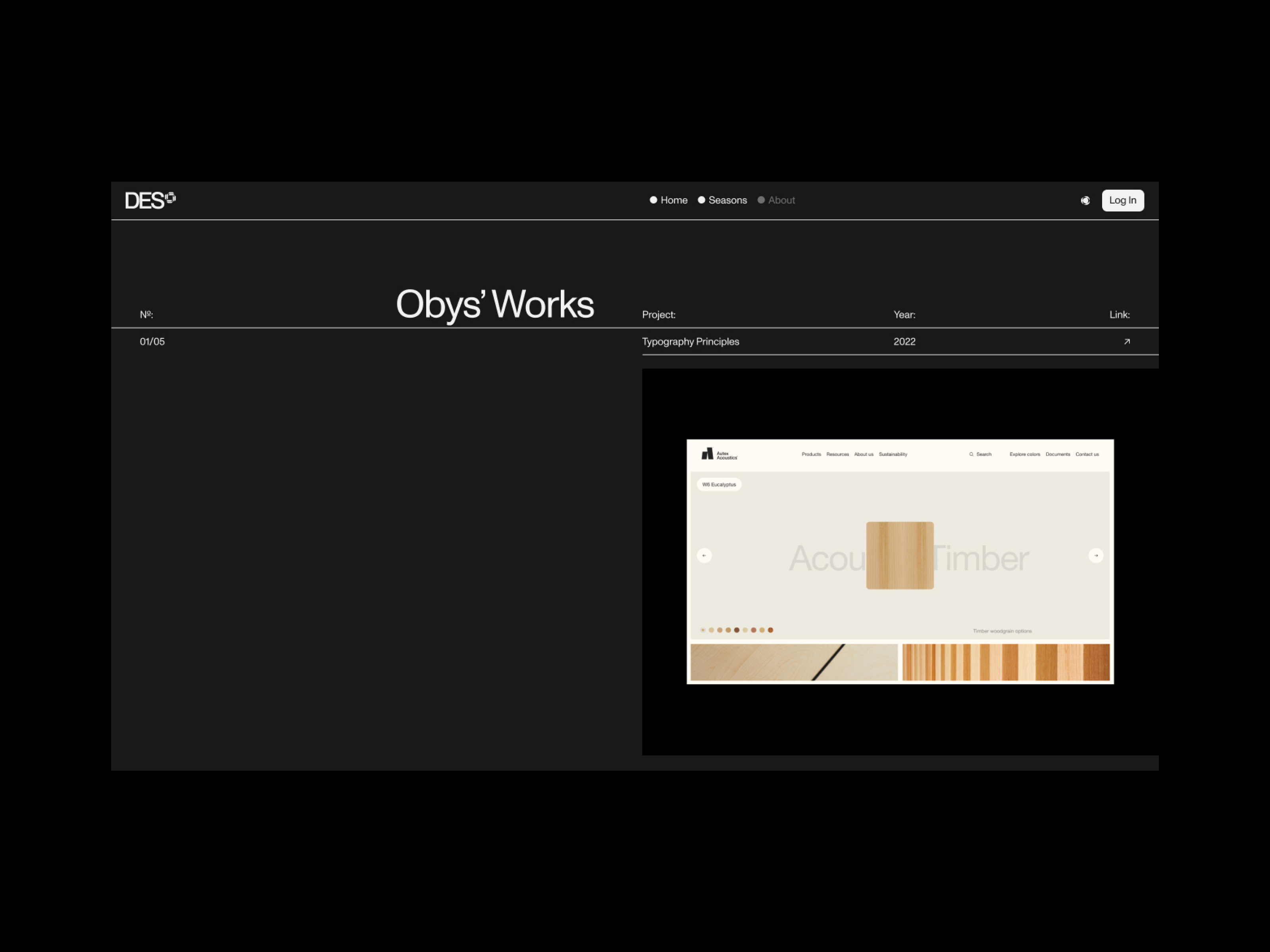Pick the last orange-brown timber color dot
The image size is (1270, 952).
(x=770, y=630)
